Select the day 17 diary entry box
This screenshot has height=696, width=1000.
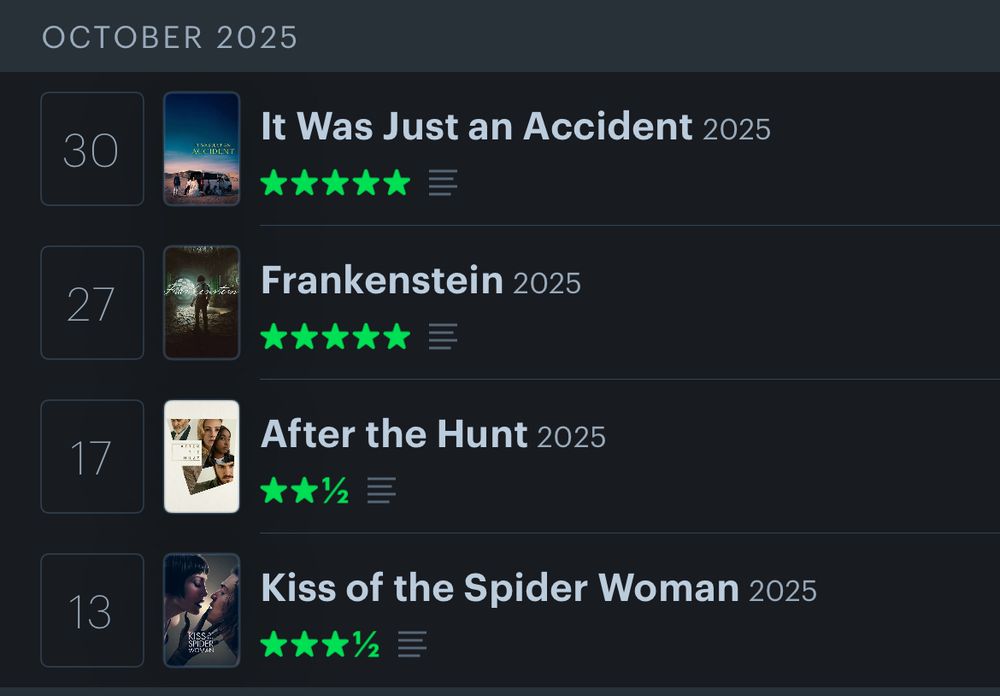coord(91,455)
